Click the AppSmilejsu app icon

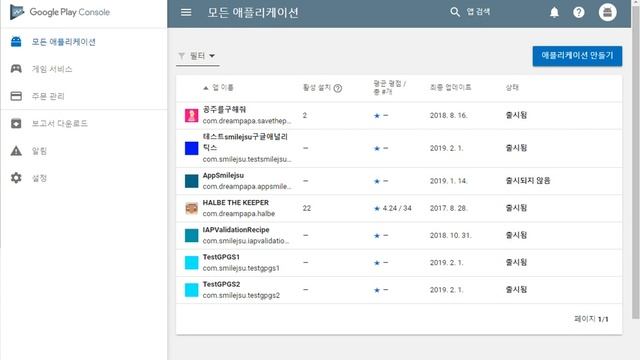coord(191,181)
